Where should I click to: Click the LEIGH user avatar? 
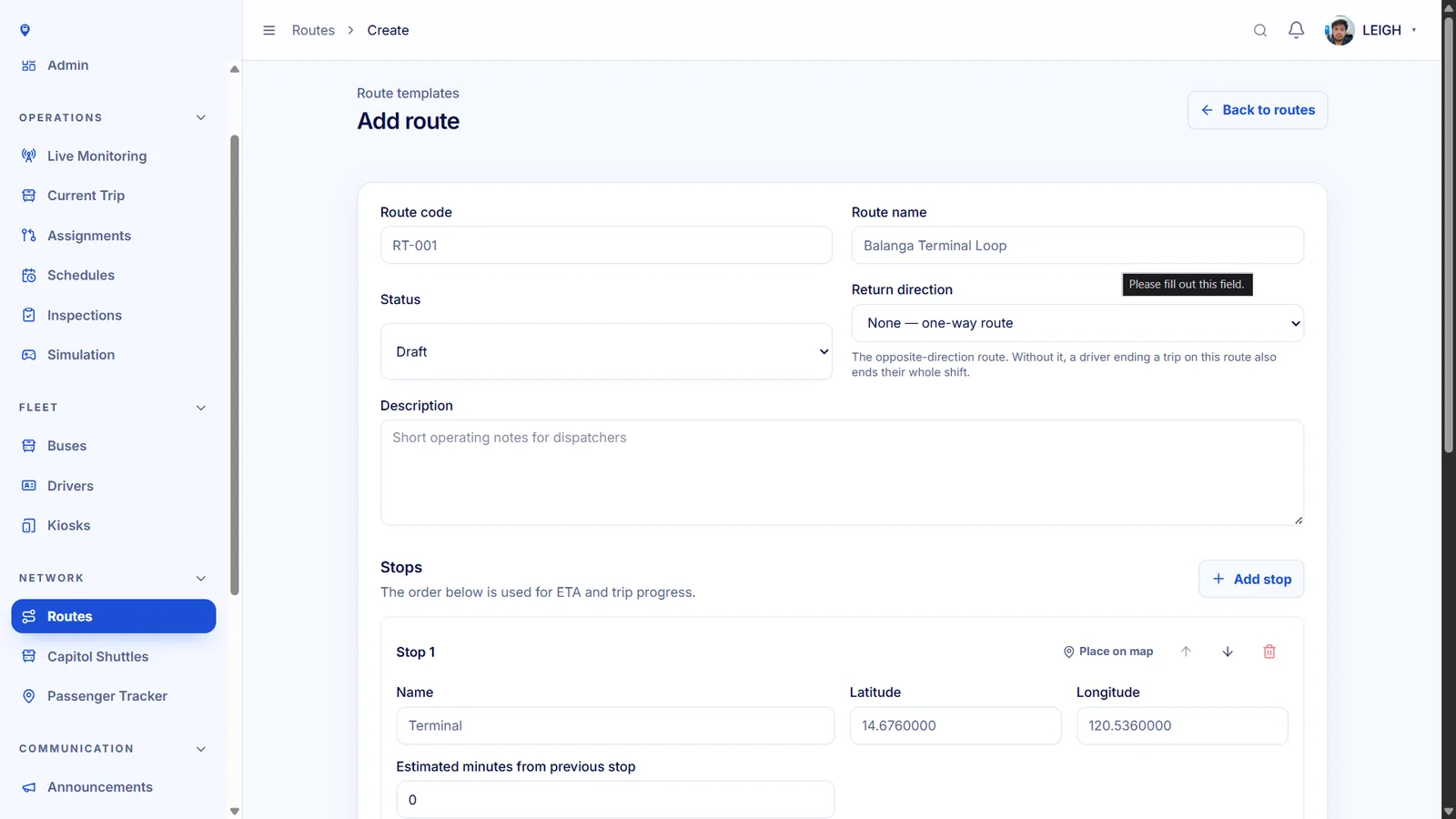(x=1340, y=30)
